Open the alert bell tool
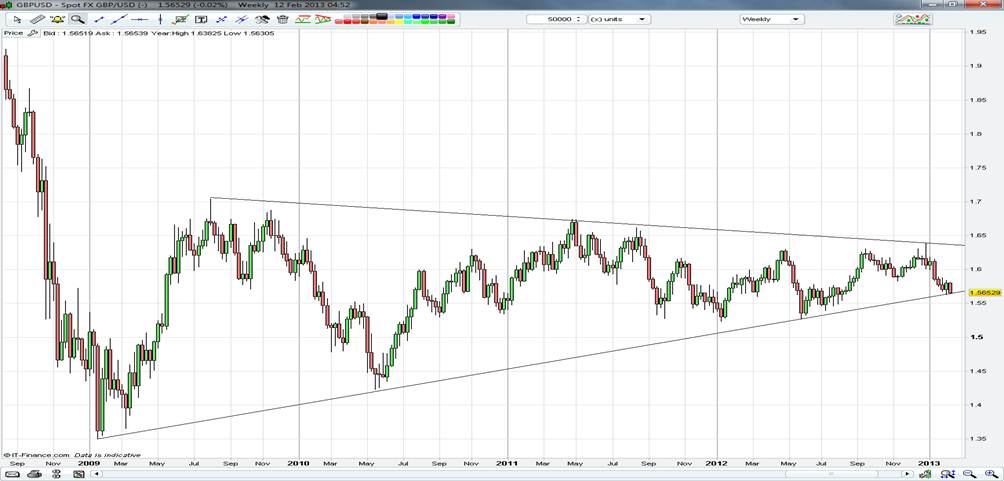Image resolution: width=1004 pixels, height=481 pixels. 59,19
